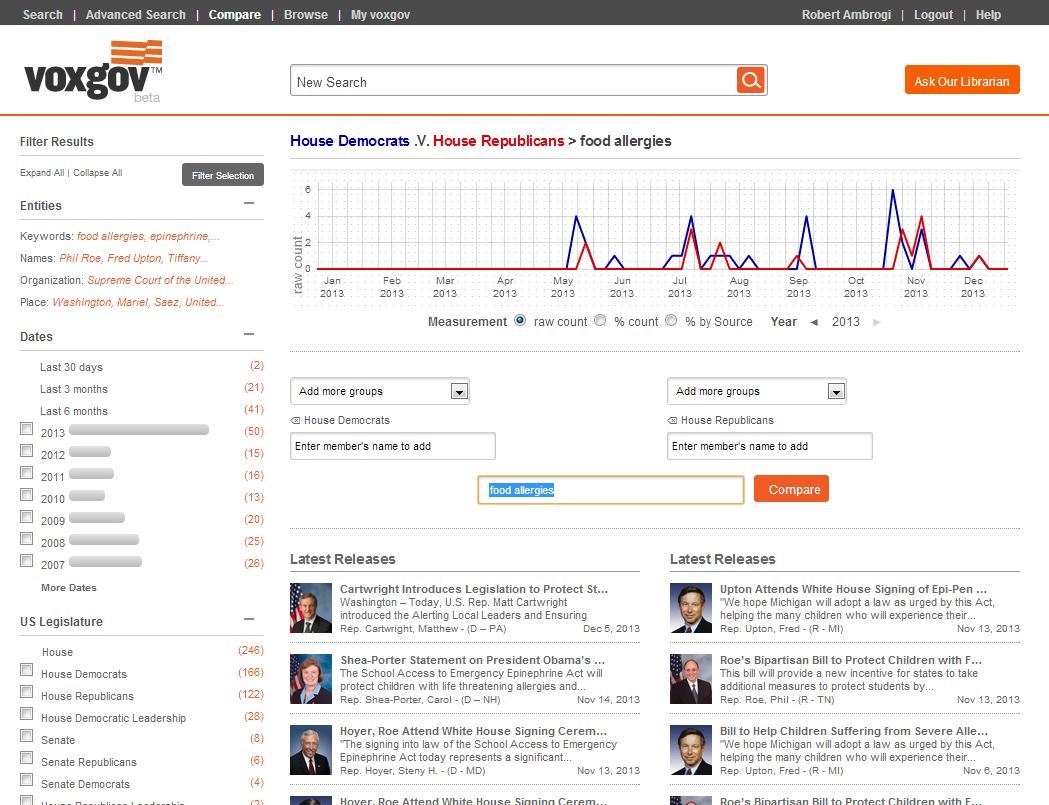Open My voxgov in navigation
Screen dimensions: 1049x805
click(381, 15)
